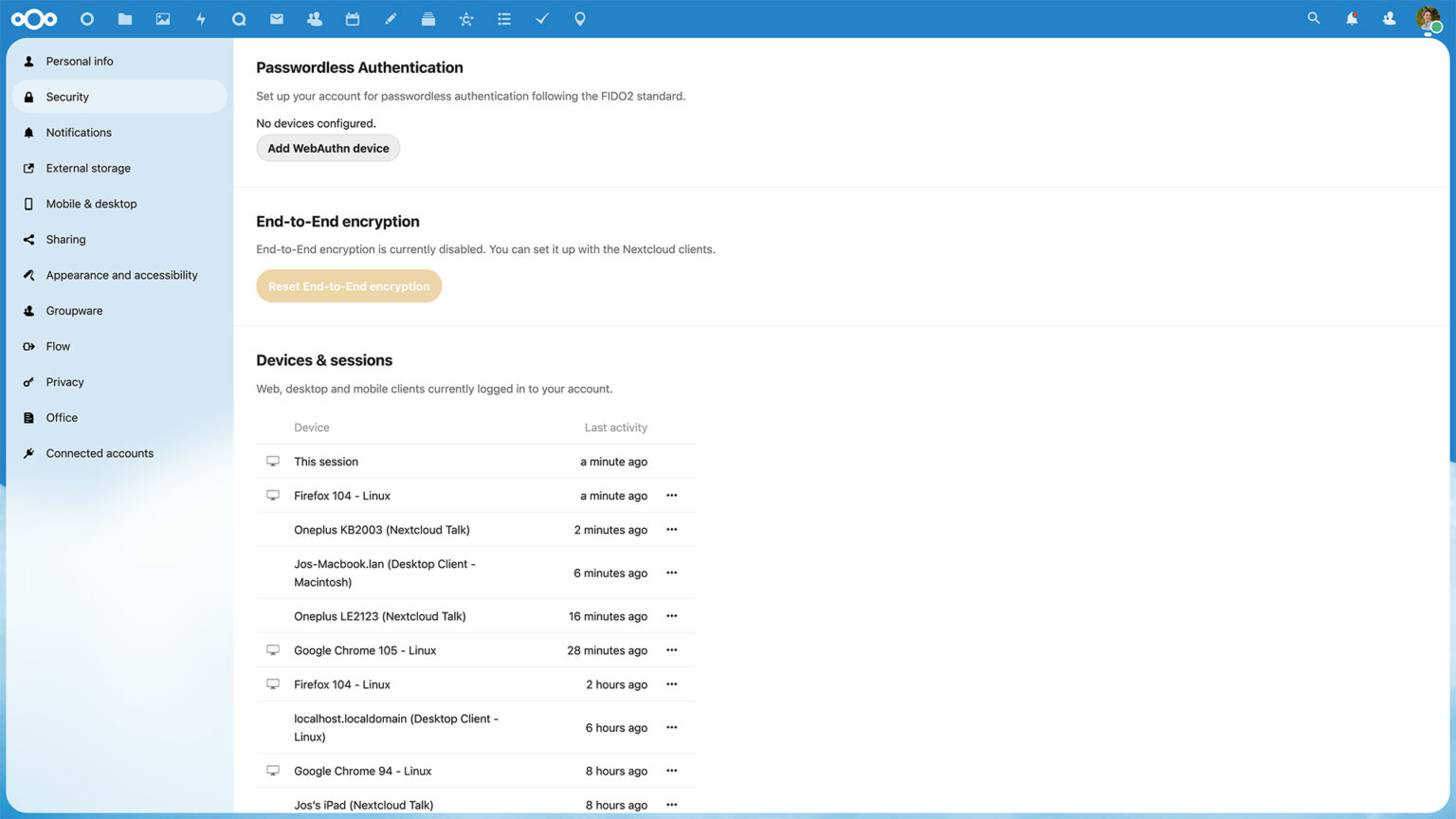Open the Photos app
The image size is (1456, 819).
click(162, 19)
